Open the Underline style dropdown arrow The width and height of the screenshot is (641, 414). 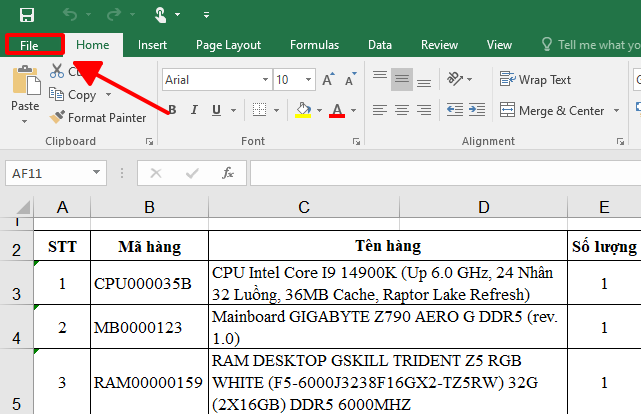pyautogui.click(x=233, y=110)
